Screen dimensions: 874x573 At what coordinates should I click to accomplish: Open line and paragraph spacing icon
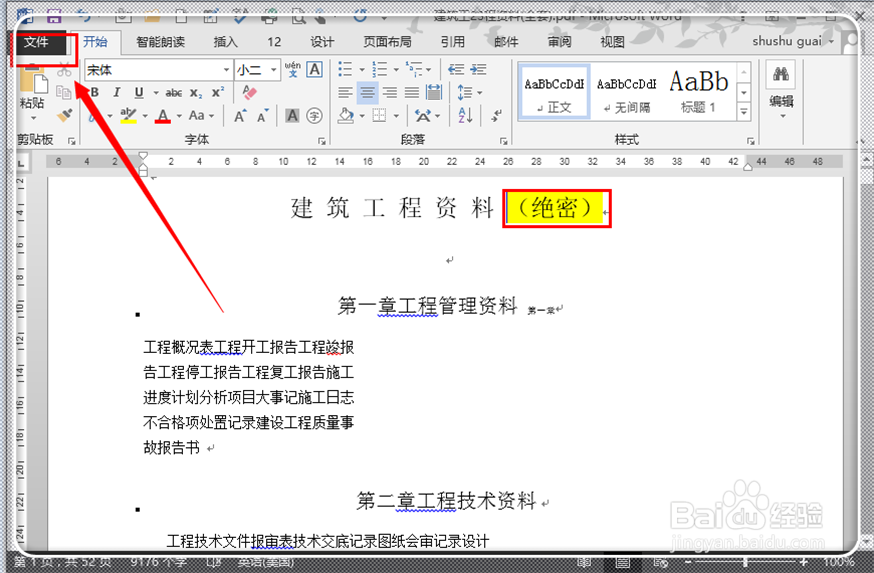point(464,93)
